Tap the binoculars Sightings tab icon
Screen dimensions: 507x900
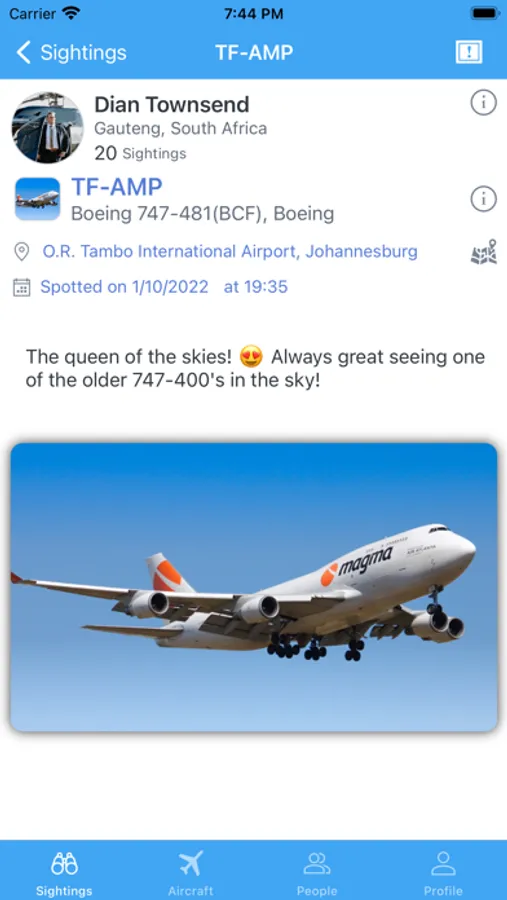coord(64,863)
